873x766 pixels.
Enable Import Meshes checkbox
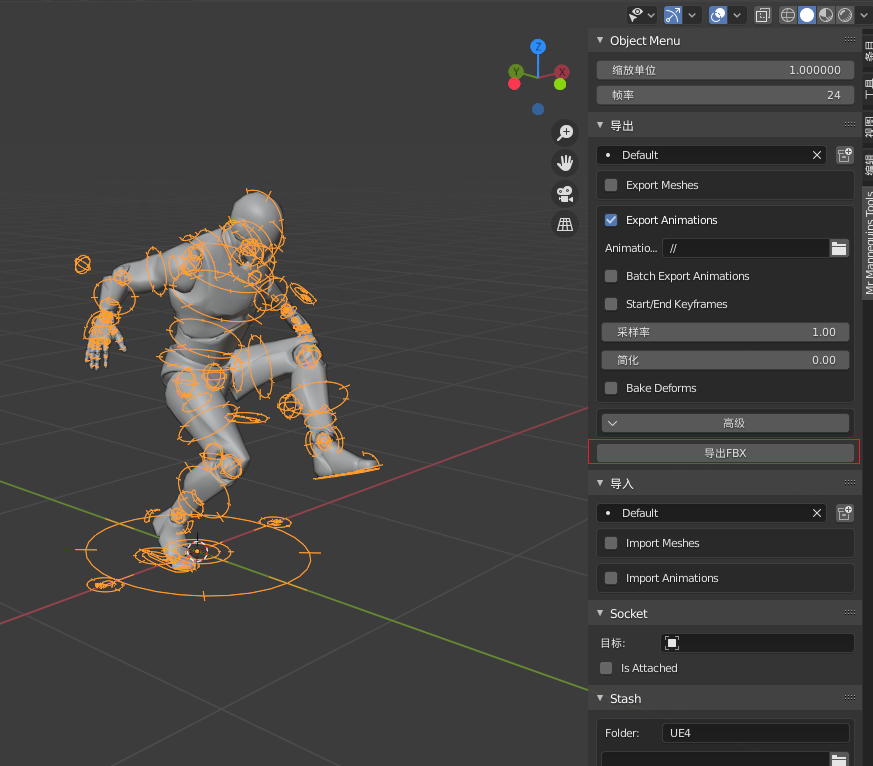tap(611, 543)
